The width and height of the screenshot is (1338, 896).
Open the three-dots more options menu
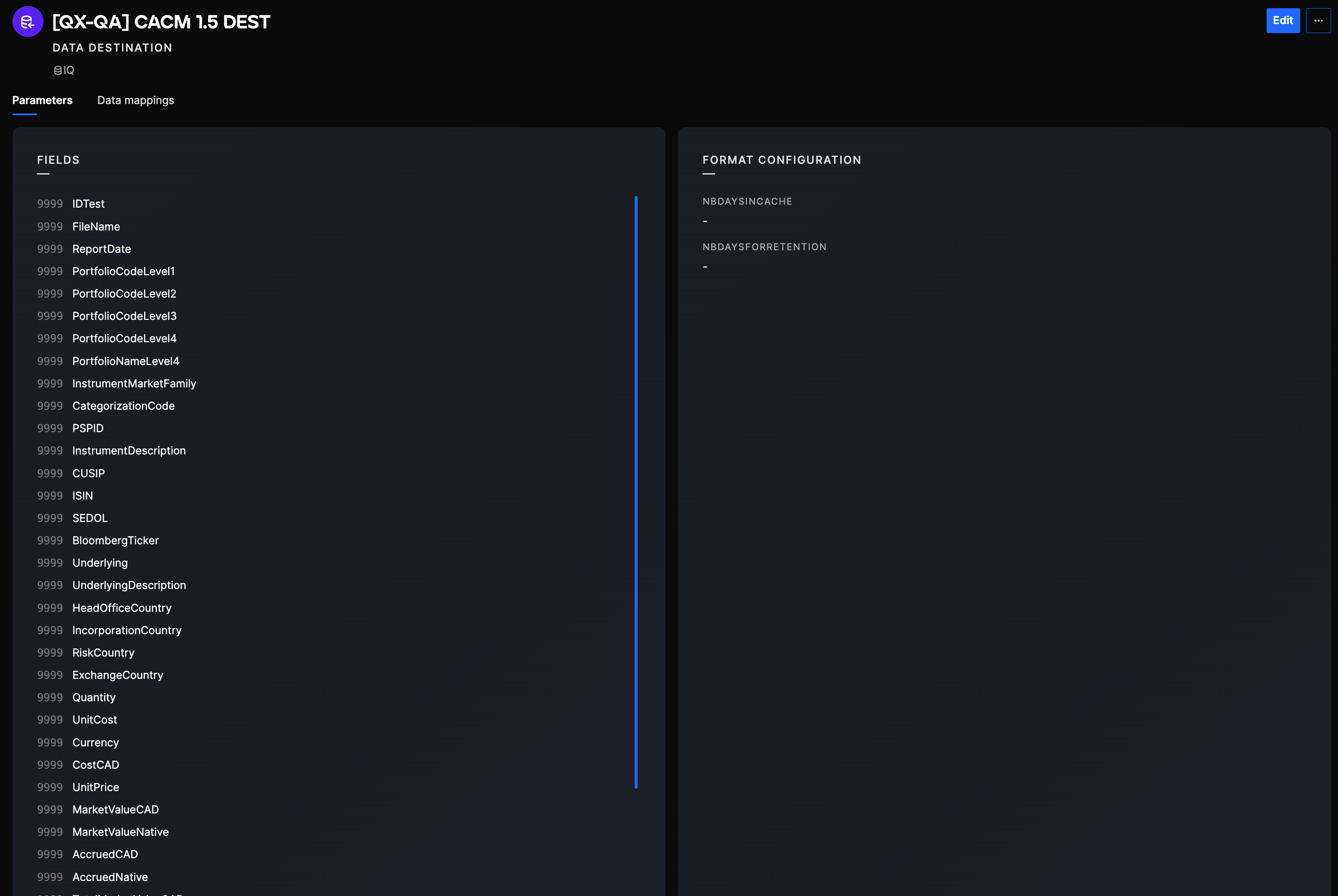click(x=1318, y=21)
